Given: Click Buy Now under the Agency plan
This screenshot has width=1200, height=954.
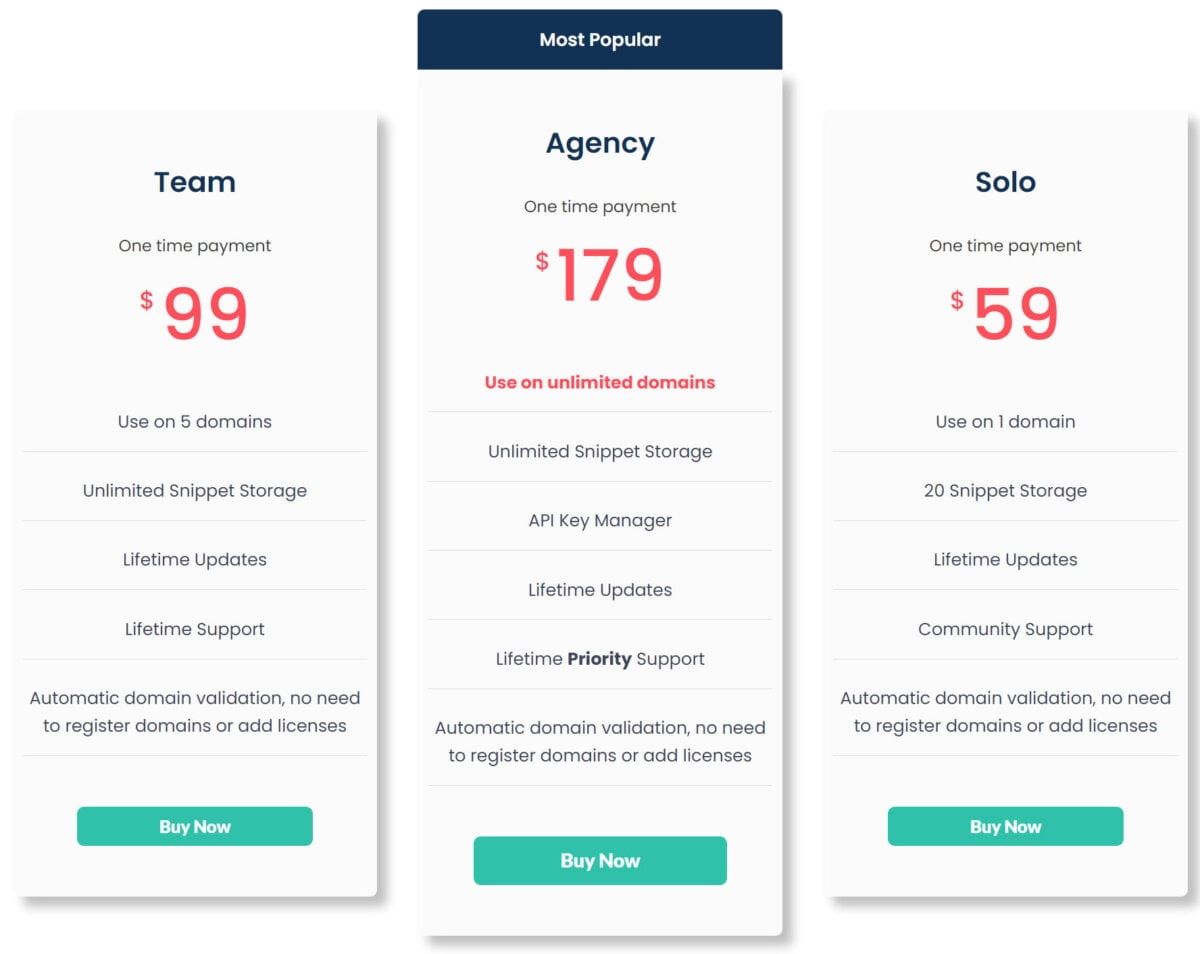Looking at the screenshot, I should pyautogui.click(x=600, y=860).
